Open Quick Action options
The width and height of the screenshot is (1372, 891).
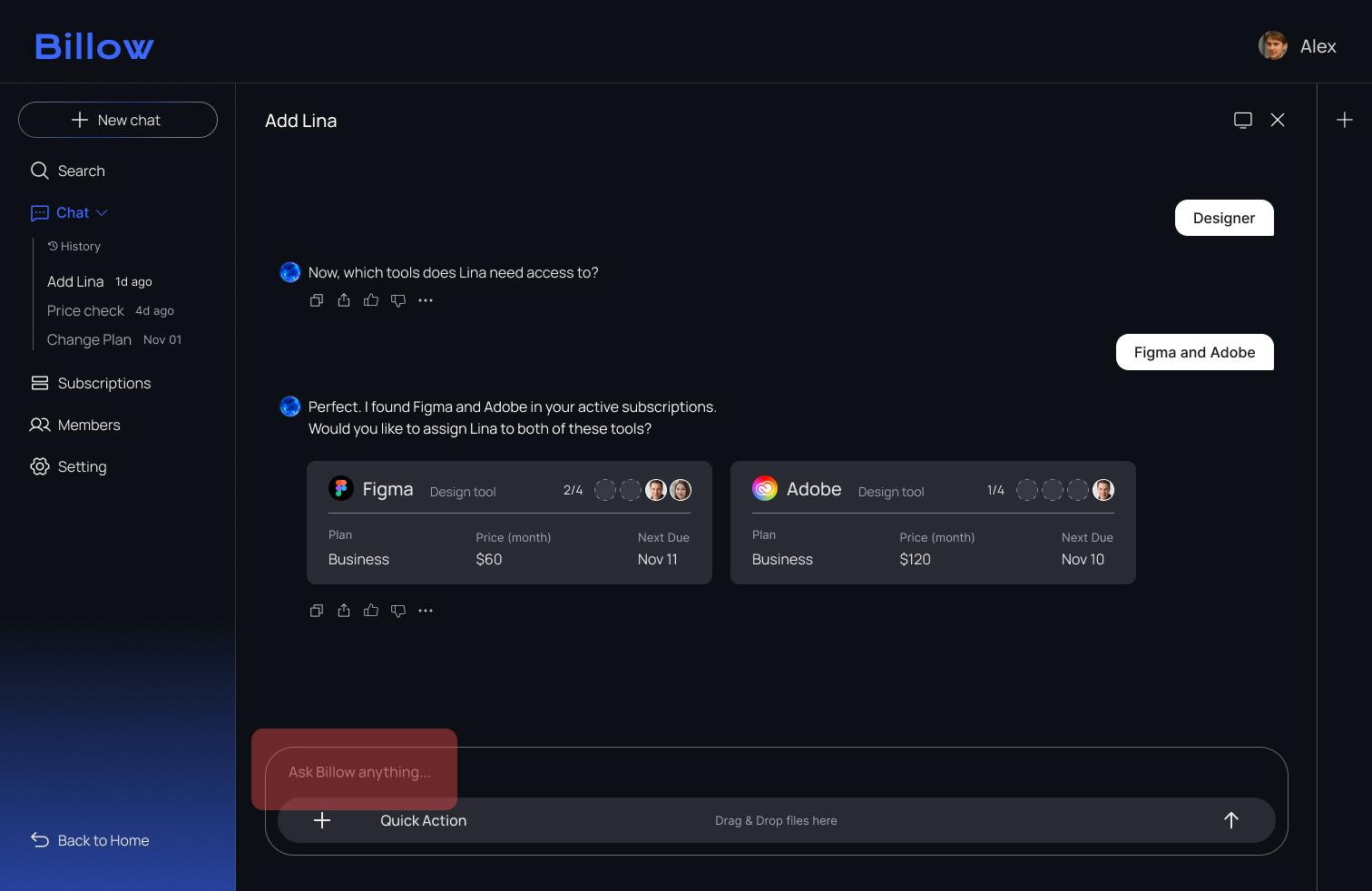[424, 820]
